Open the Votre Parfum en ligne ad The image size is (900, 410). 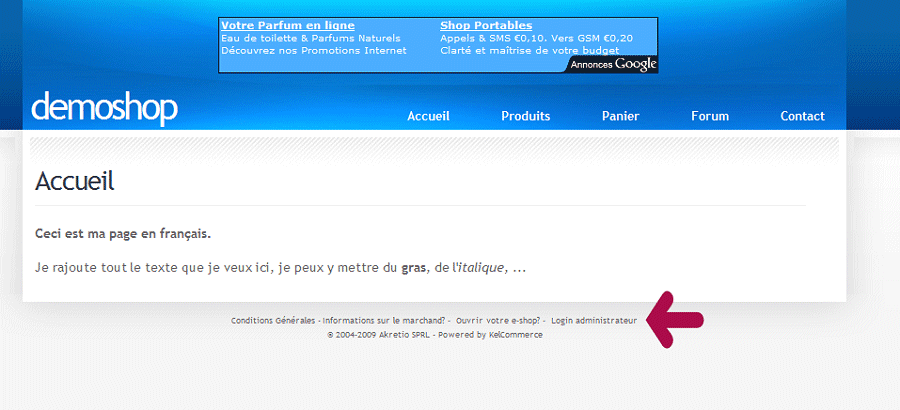tap(287, 25)
